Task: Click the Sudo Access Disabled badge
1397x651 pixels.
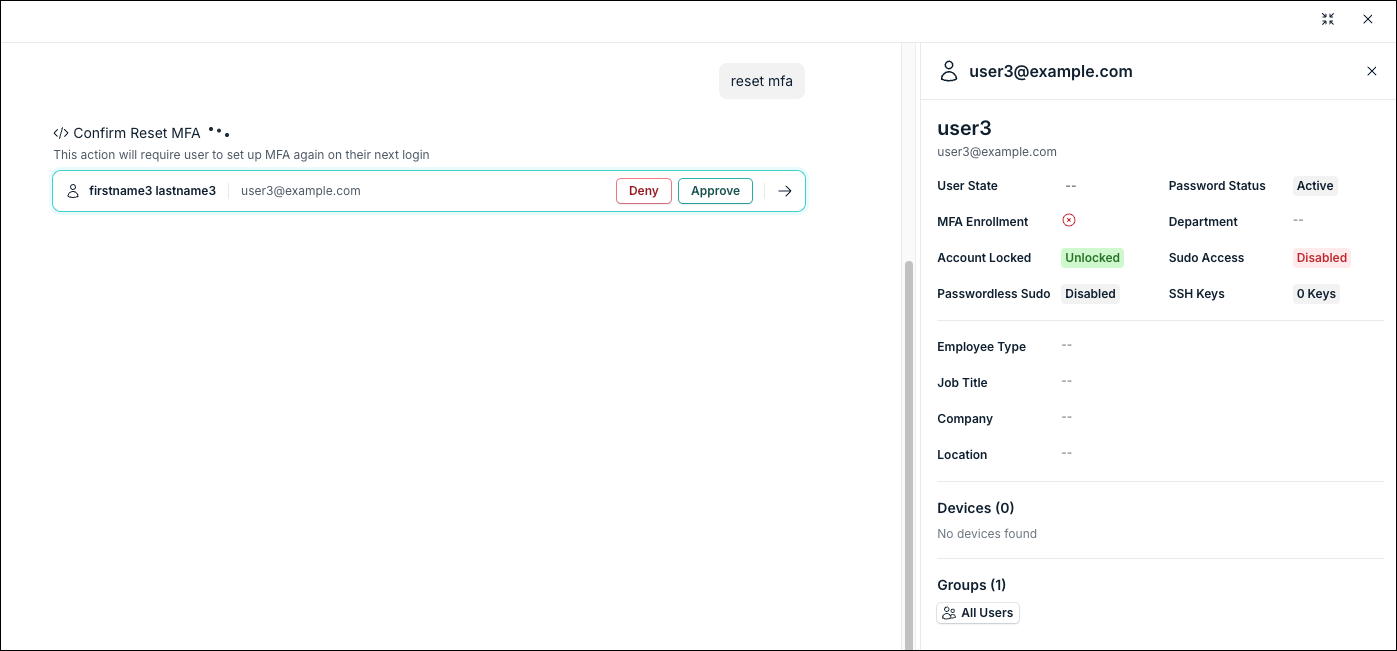Action: [1321, 258]
